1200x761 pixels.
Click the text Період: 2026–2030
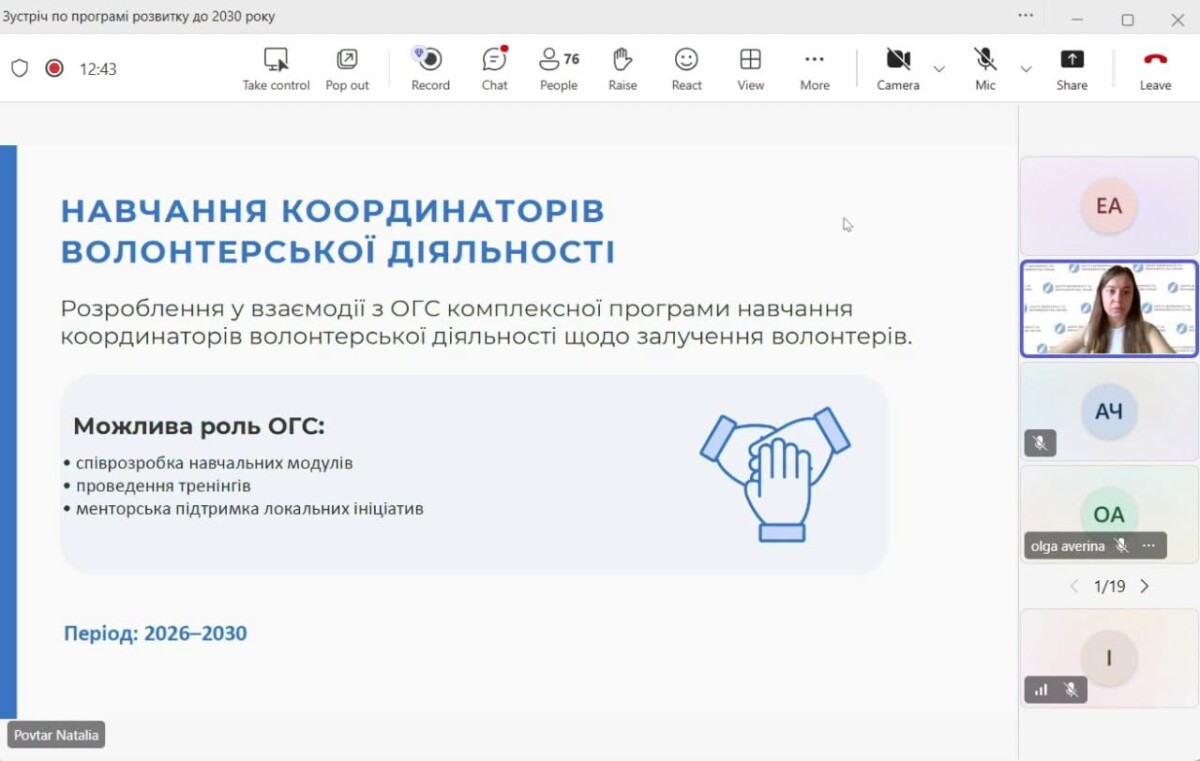tap(155, 633)
